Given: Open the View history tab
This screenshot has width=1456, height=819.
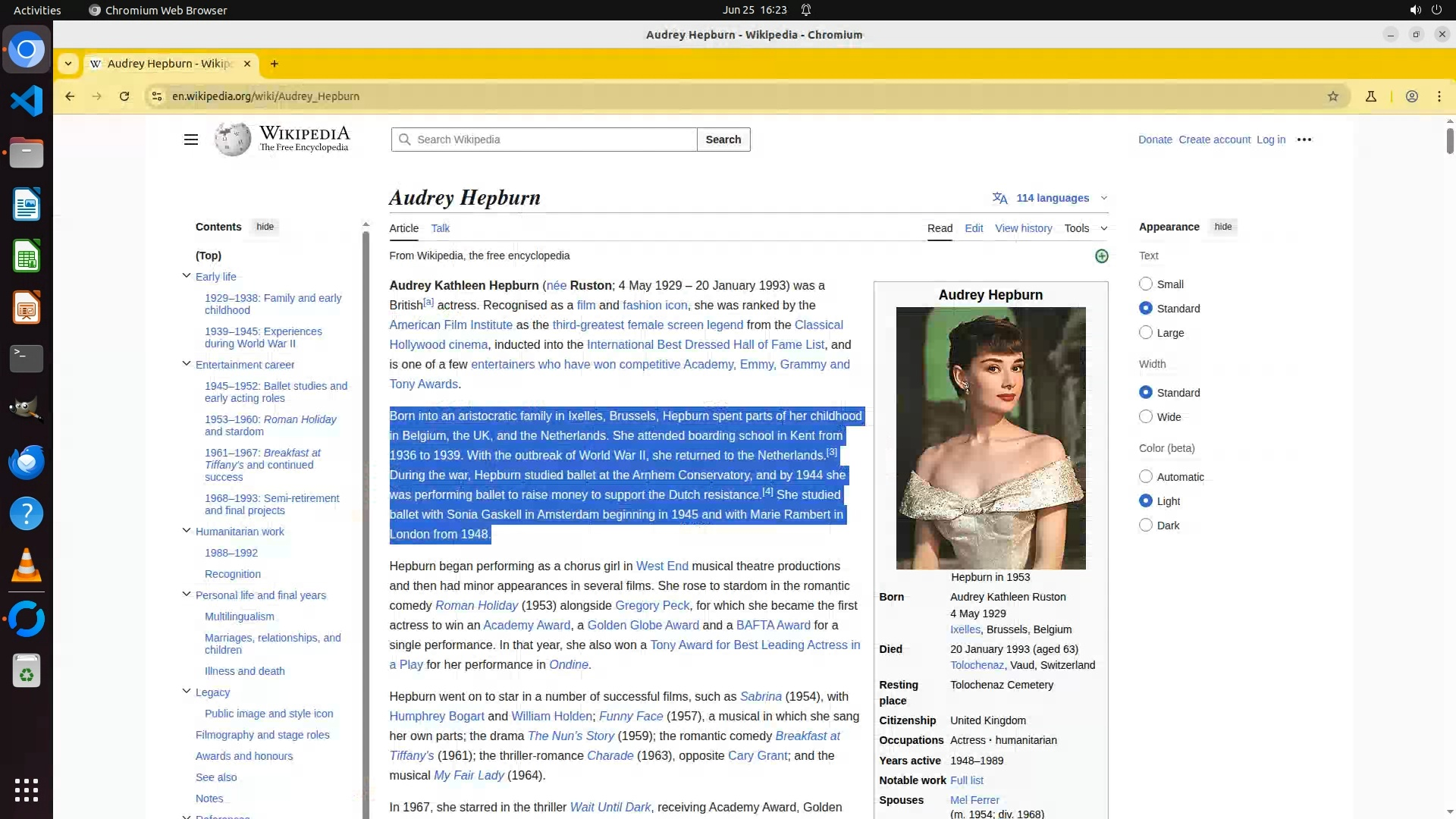Looking at the screenshot, I should pyautogui.click(x=1023, y=228).
